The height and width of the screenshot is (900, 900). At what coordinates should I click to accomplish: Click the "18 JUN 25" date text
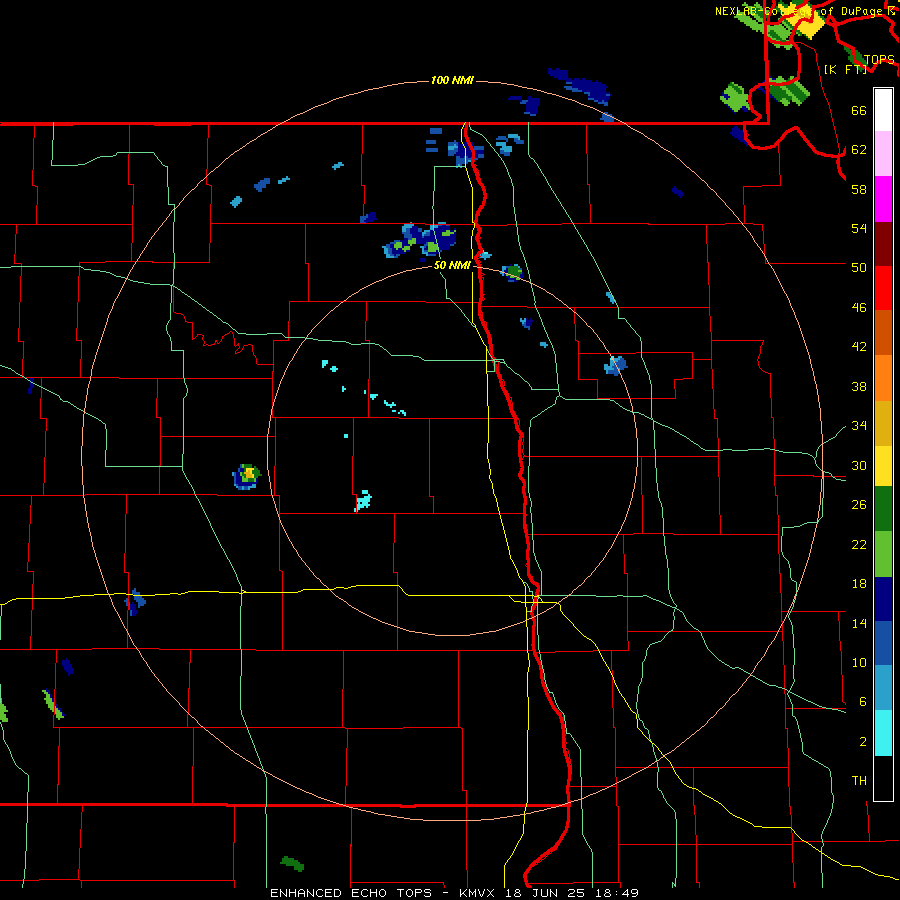click(545, 893)
